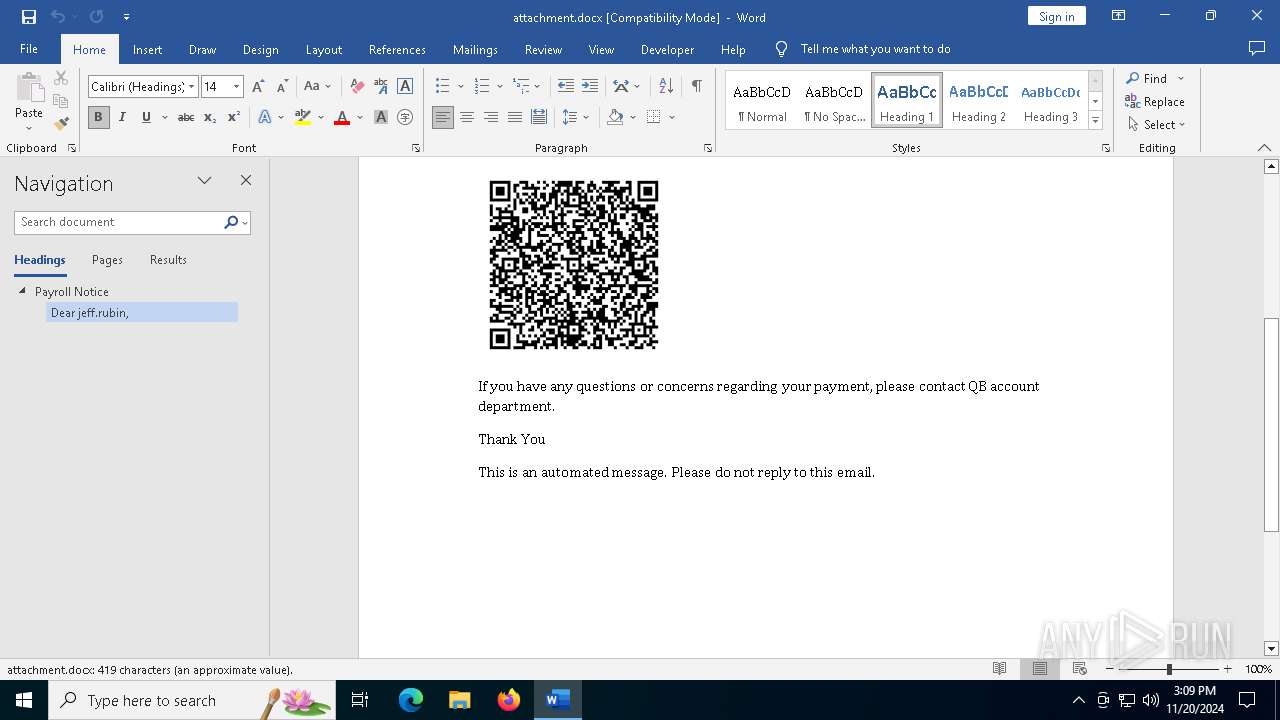Image resolution: width=1280 pixels, height=720 pixels.
Task: Save document using the floppy disk icon
Action: point(29,17)
